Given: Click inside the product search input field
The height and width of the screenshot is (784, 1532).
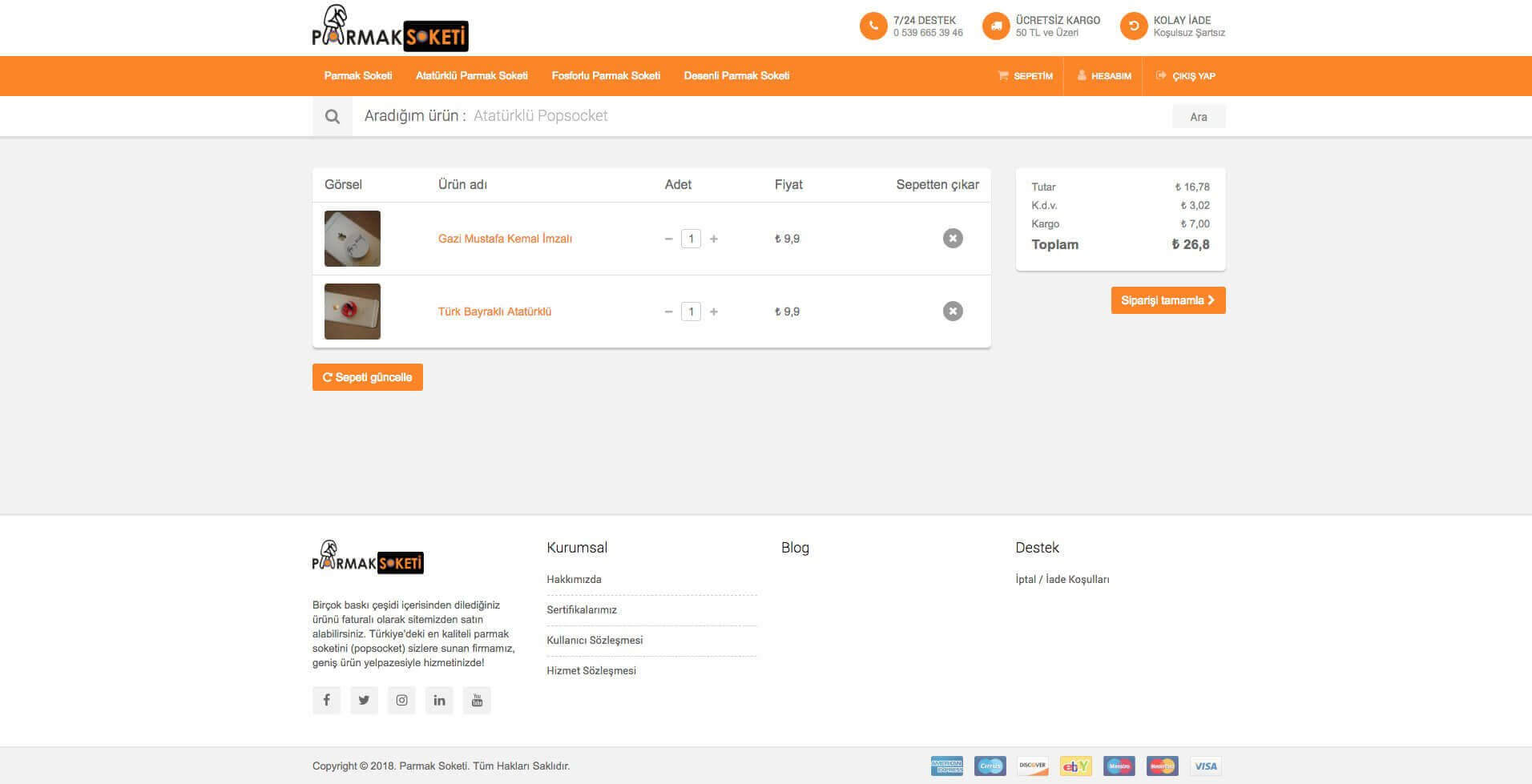Looking at the screenshot, I should point(641,115).
